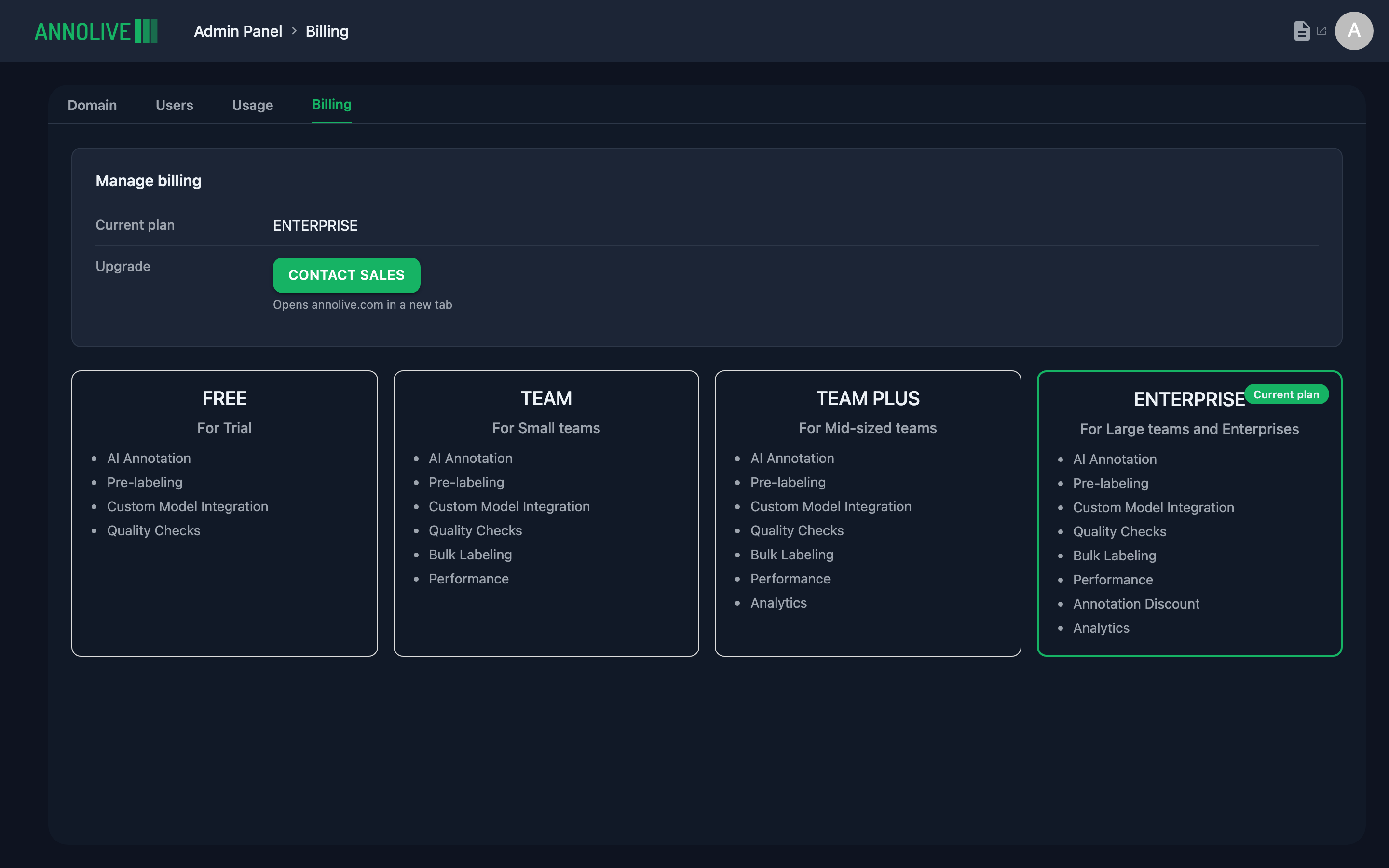Click AI Annotation in ENTERPRISE card

(1115, 459)
